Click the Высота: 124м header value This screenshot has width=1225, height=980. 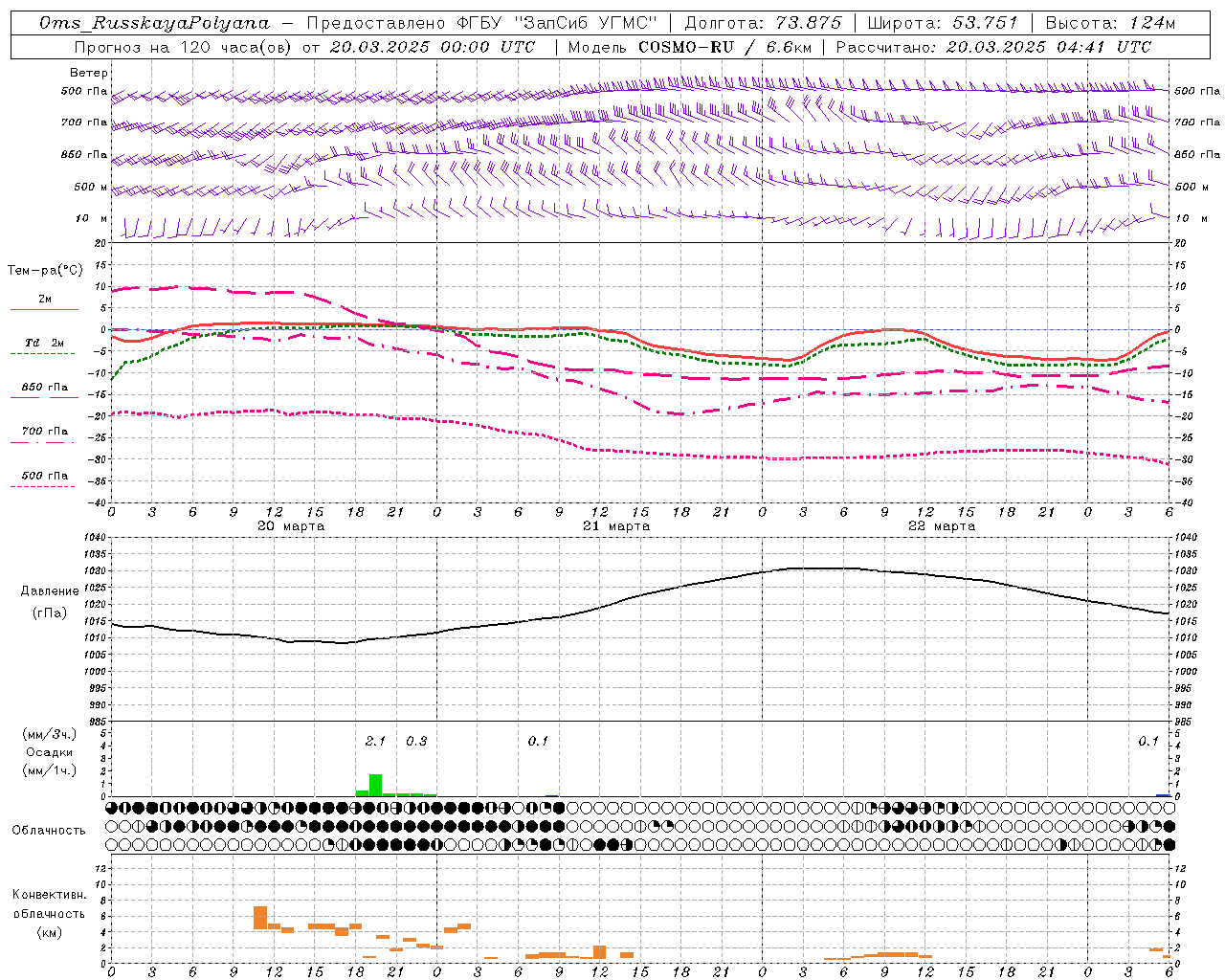point(1110,23)
